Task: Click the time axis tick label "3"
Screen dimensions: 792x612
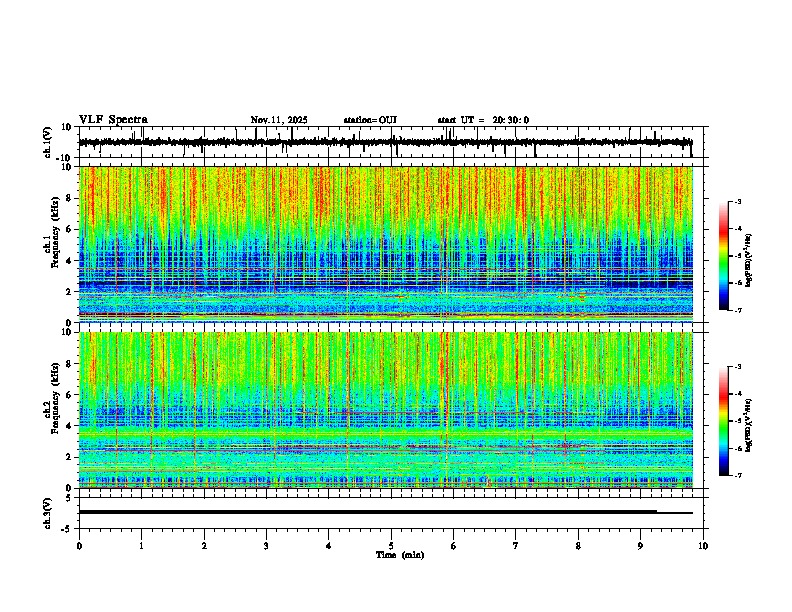Action: (x=266, y=546)
